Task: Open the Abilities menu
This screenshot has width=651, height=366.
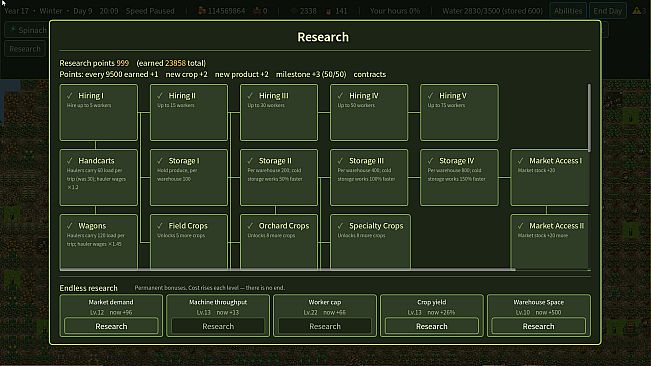Action: click(568, 11)
